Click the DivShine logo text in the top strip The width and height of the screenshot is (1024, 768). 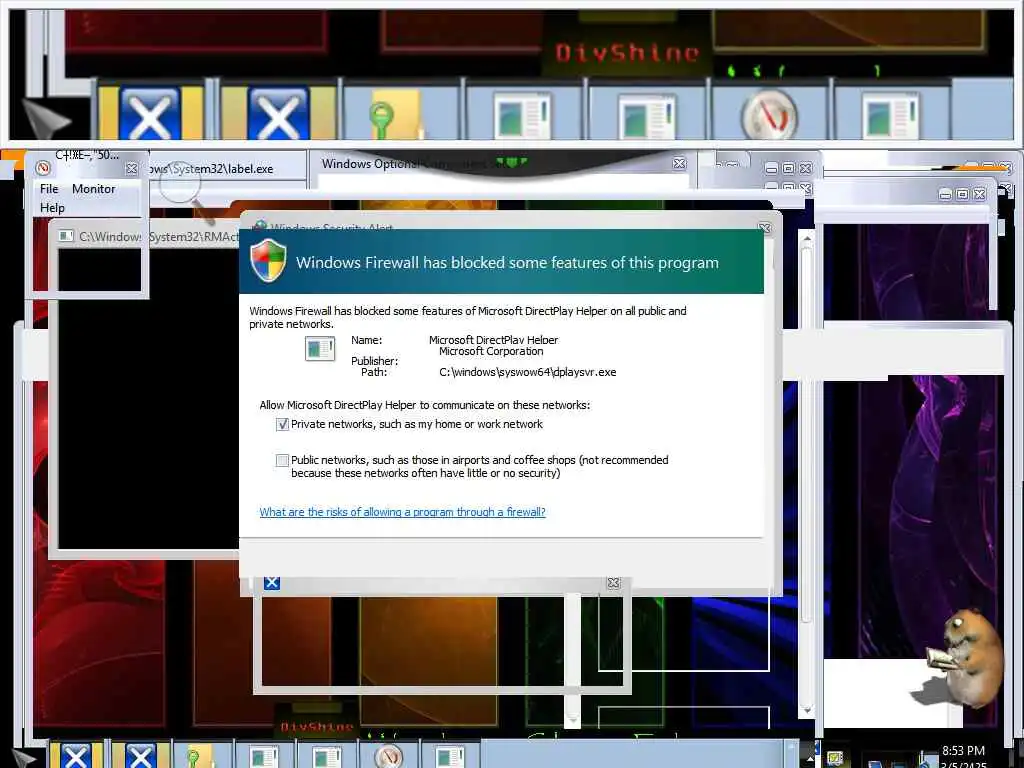[x=627, y=52]
